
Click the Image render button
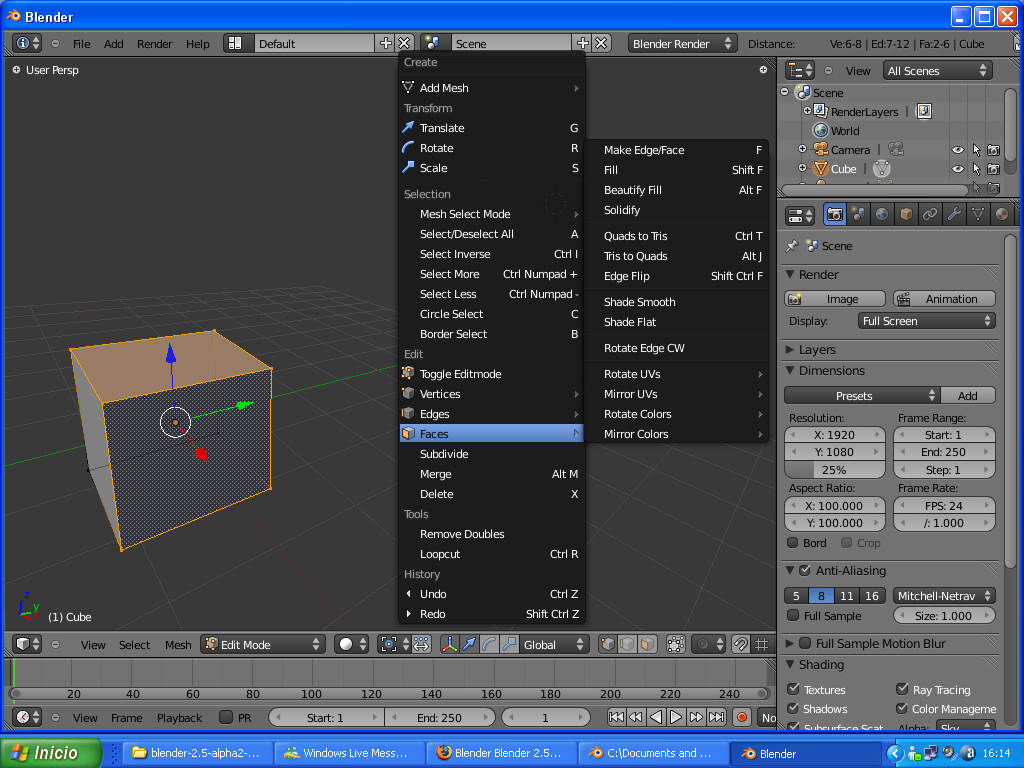pos(835,299)
